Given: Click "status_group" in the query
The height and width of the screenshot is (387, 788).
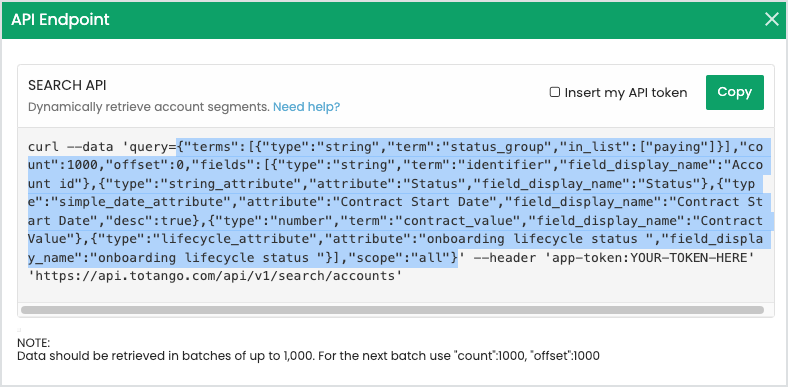Looking at the screenshot, I should point(499,147).
